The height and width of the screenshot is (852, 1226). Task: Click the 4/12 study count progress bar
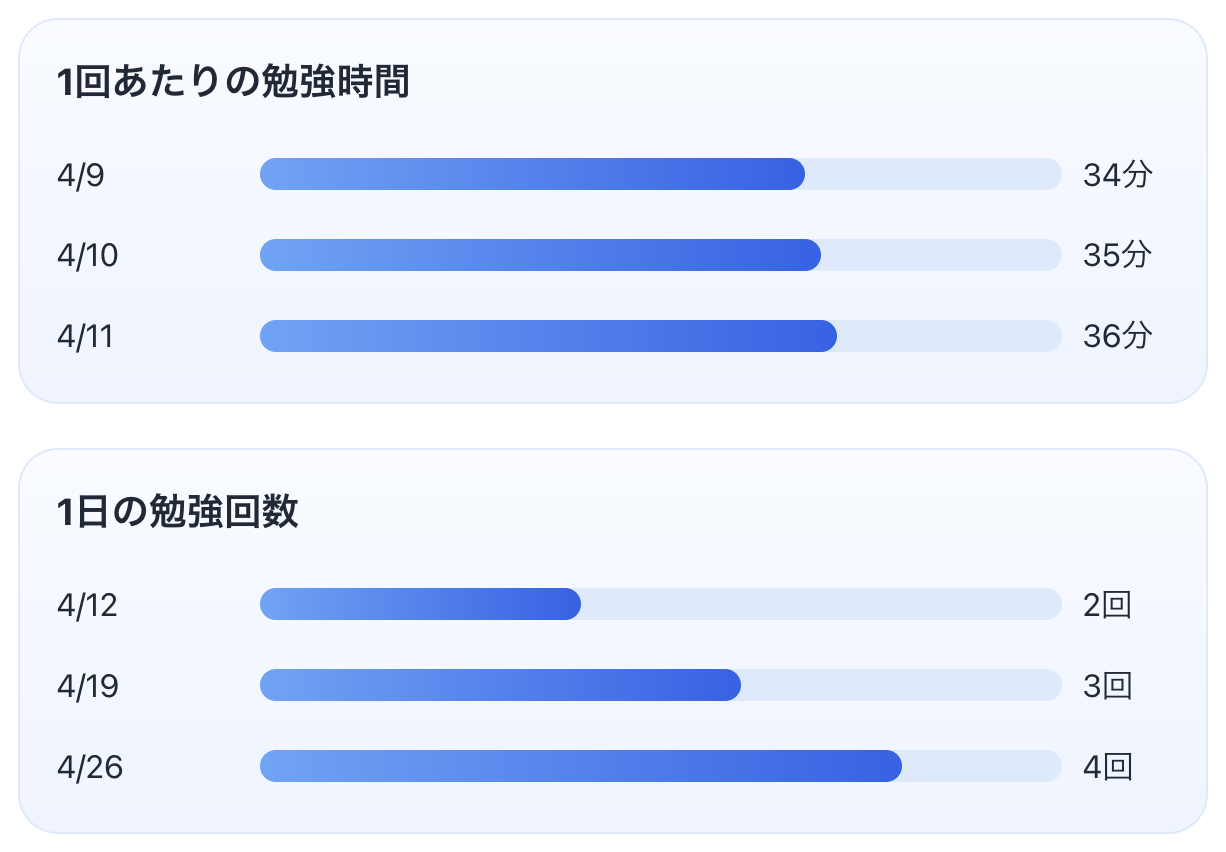(x=660, y=604)
